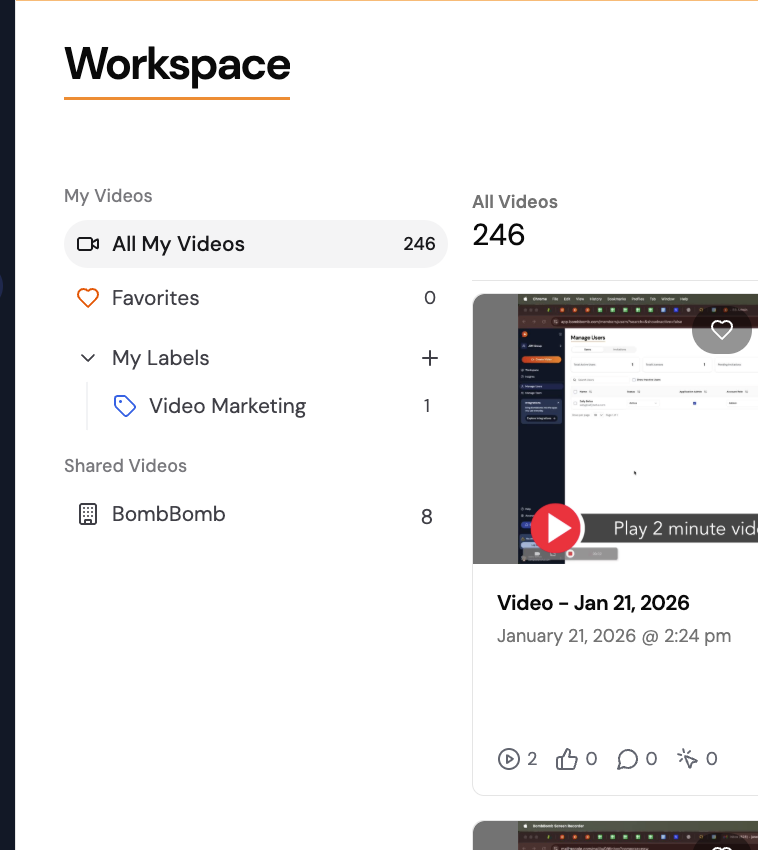Click the cursor clicks icon on video card
758x850 pixels.
(x=688, y=758)
